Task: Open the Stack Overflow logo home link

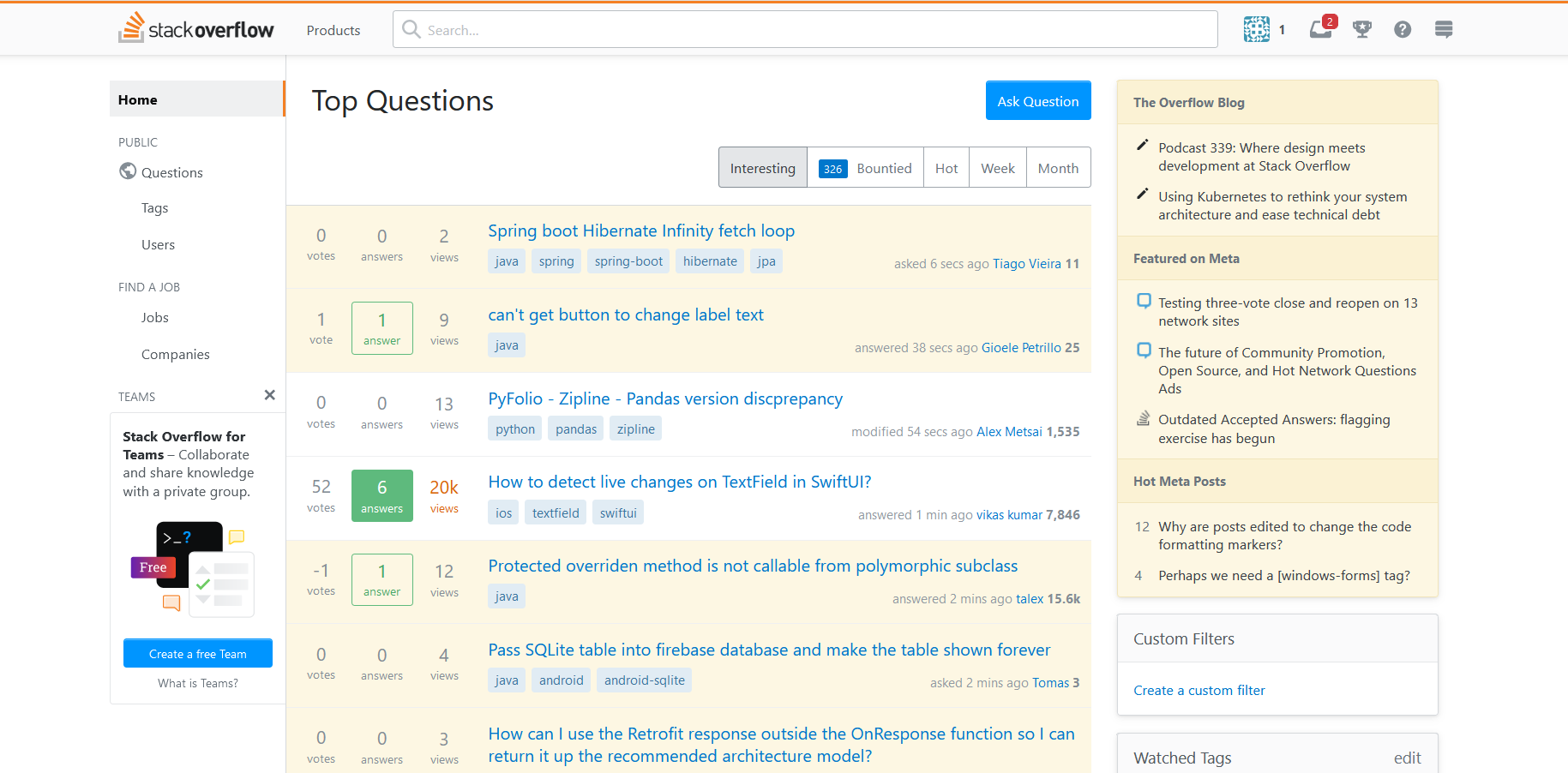Action: [x=196, y=29]
